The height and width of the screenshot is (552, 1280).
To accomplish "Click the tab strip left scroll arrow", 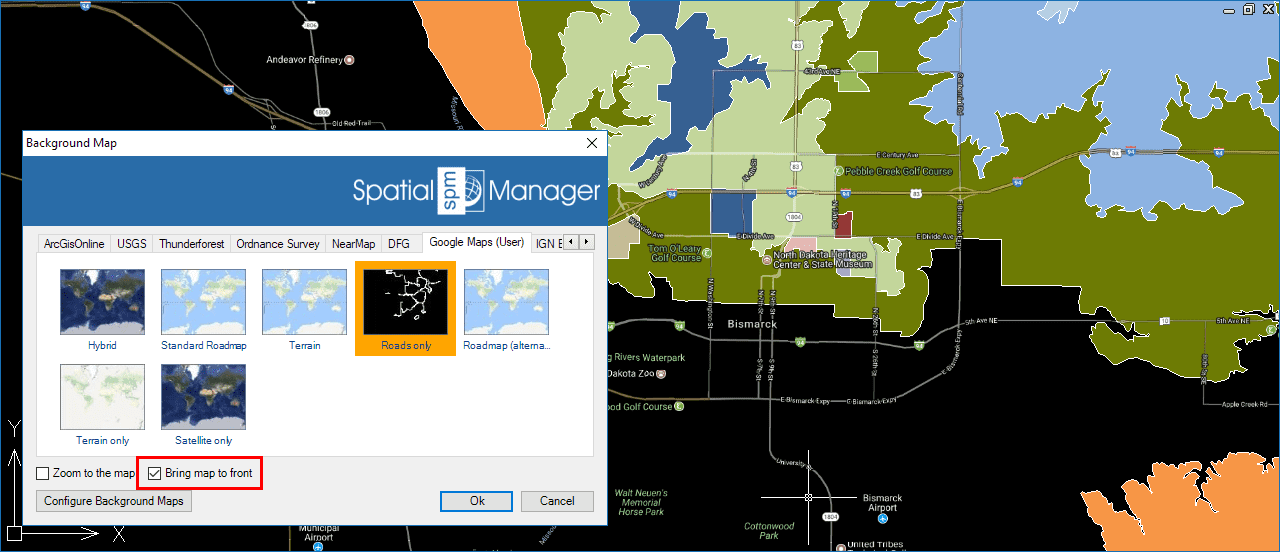I will click(571, 242).
